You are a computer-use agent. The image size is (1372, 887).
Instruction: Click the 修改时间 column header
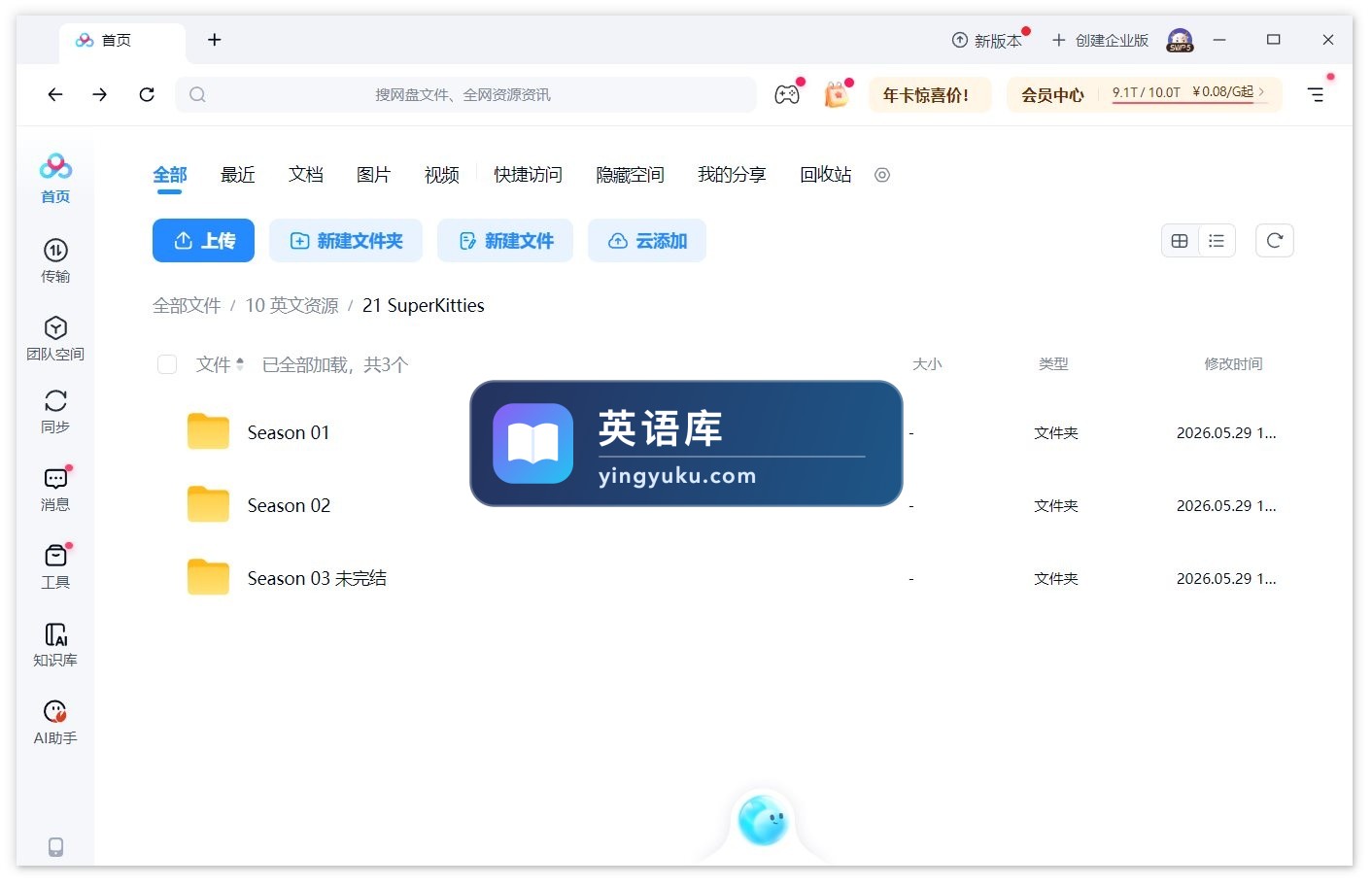1233,364
